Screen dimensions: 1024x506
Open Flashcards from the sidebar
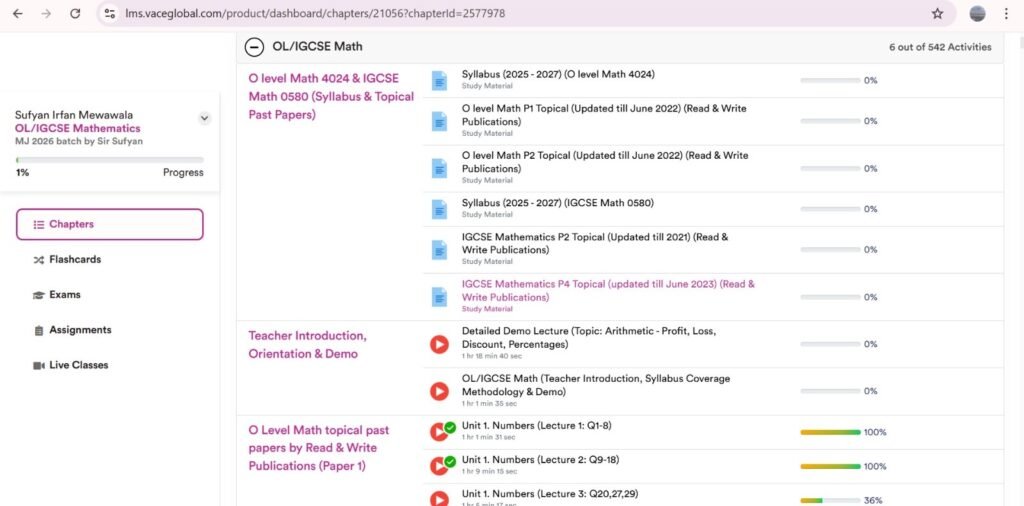tap(75, 260)
